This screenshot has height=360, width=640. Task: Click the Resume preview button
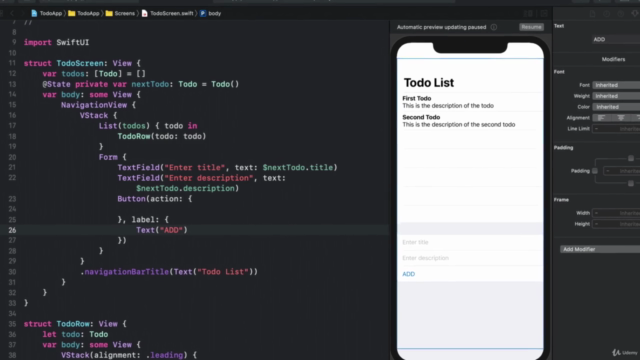click(x=531, y=27)
